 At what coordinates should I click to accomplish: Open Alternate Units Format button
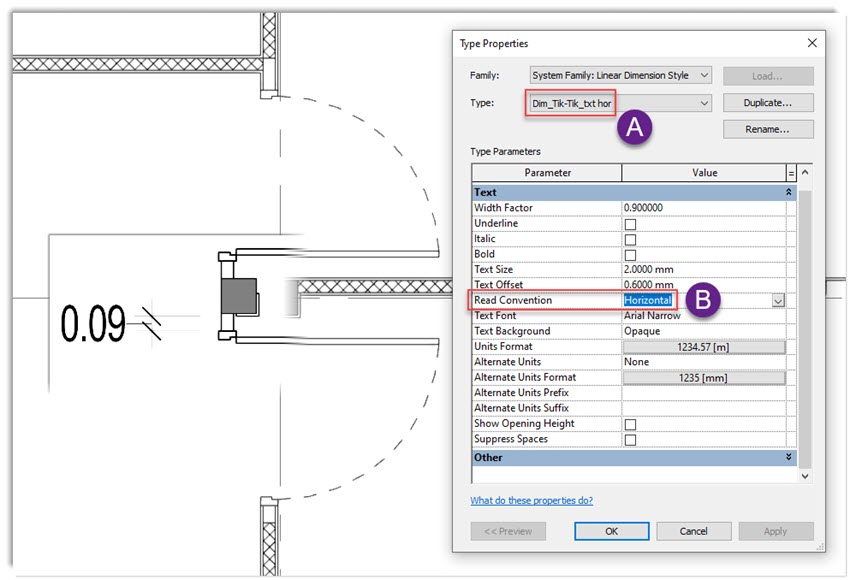[x=703, y=378]
